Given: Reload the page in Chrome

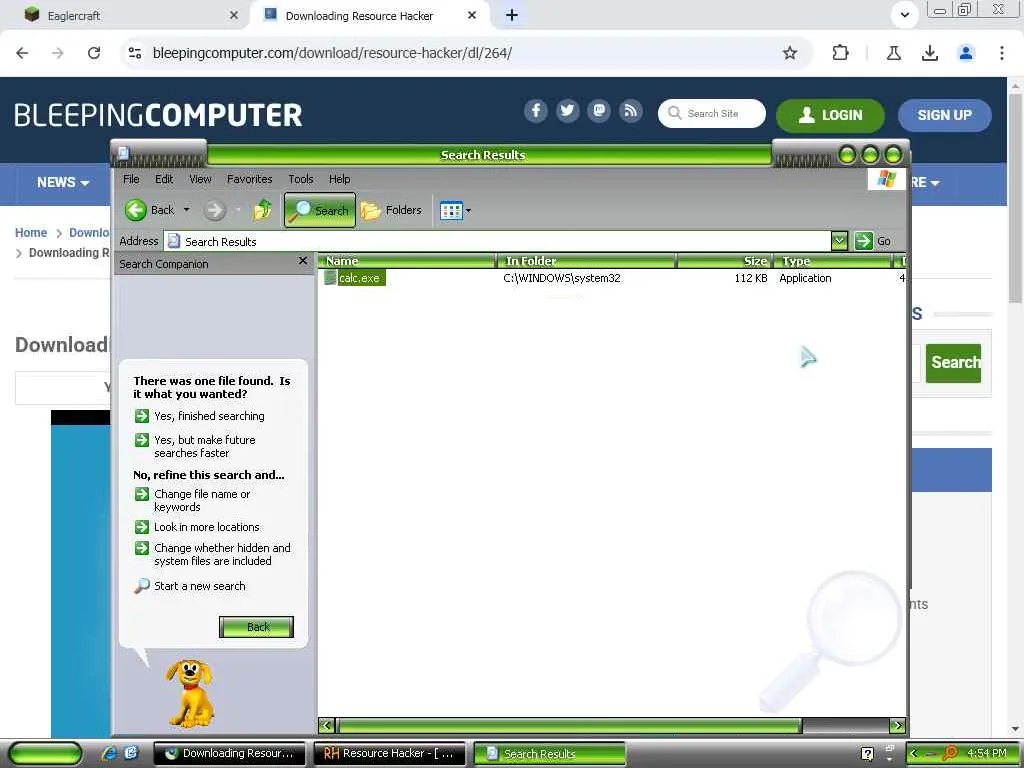Looking at the screenshot, I should (94, 53).
